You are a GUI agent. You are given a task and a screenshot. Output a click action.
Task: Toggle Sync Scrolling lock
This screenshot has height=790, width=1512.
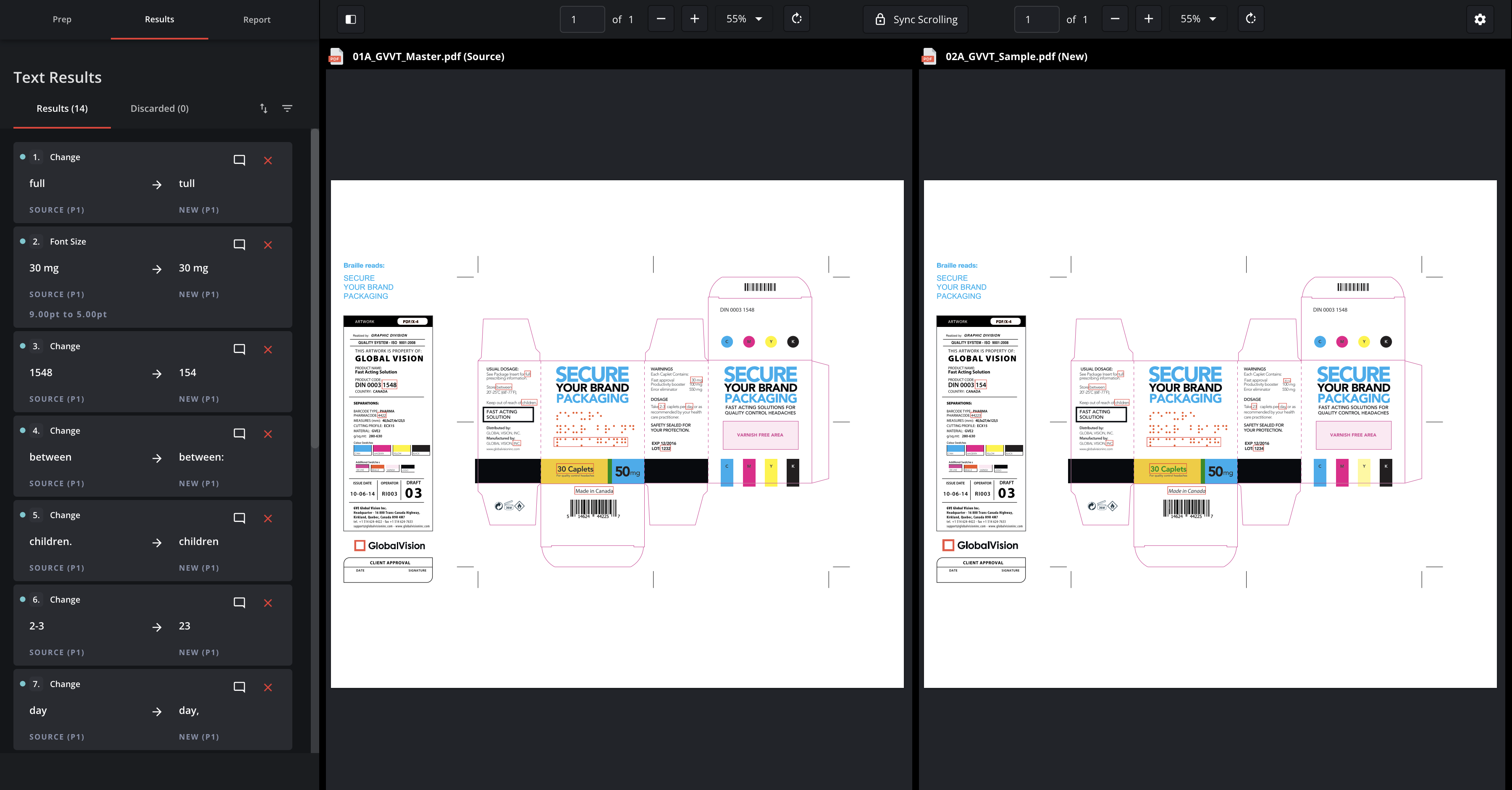[915, 19]
